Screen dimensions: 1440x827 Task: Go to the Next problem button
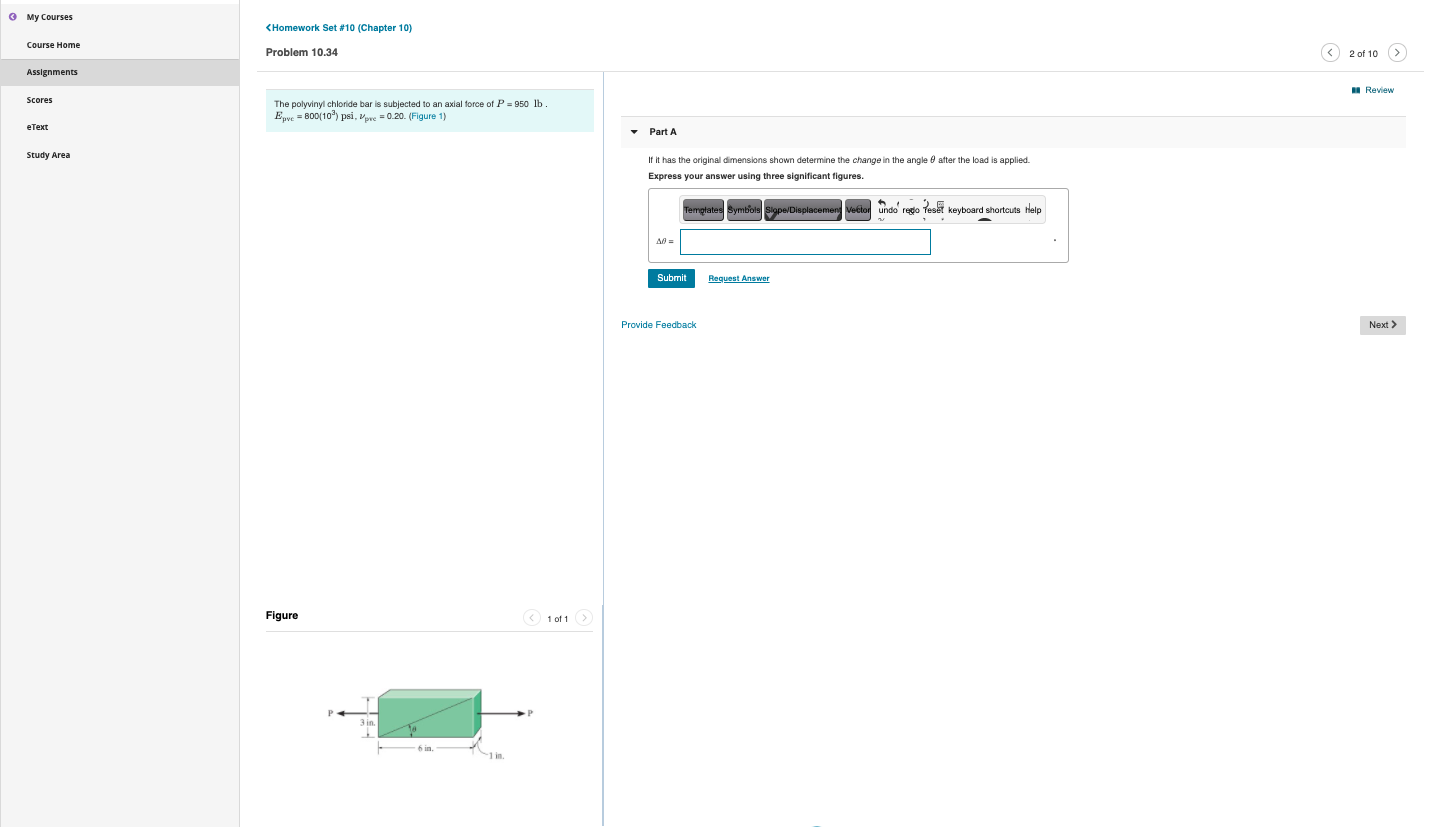pyautogui.click(x=1382, y=325)
